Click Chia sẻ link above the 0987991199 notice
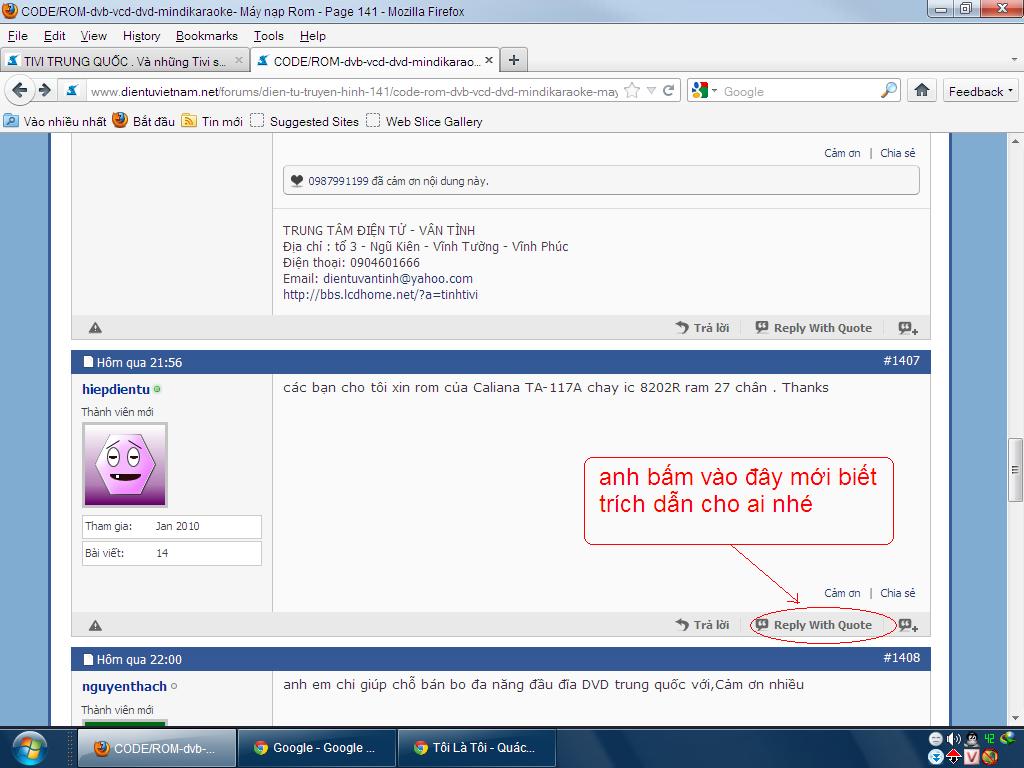Image resolution: width=1024 pixels, height=768 pixels. [x=897, y=153]
